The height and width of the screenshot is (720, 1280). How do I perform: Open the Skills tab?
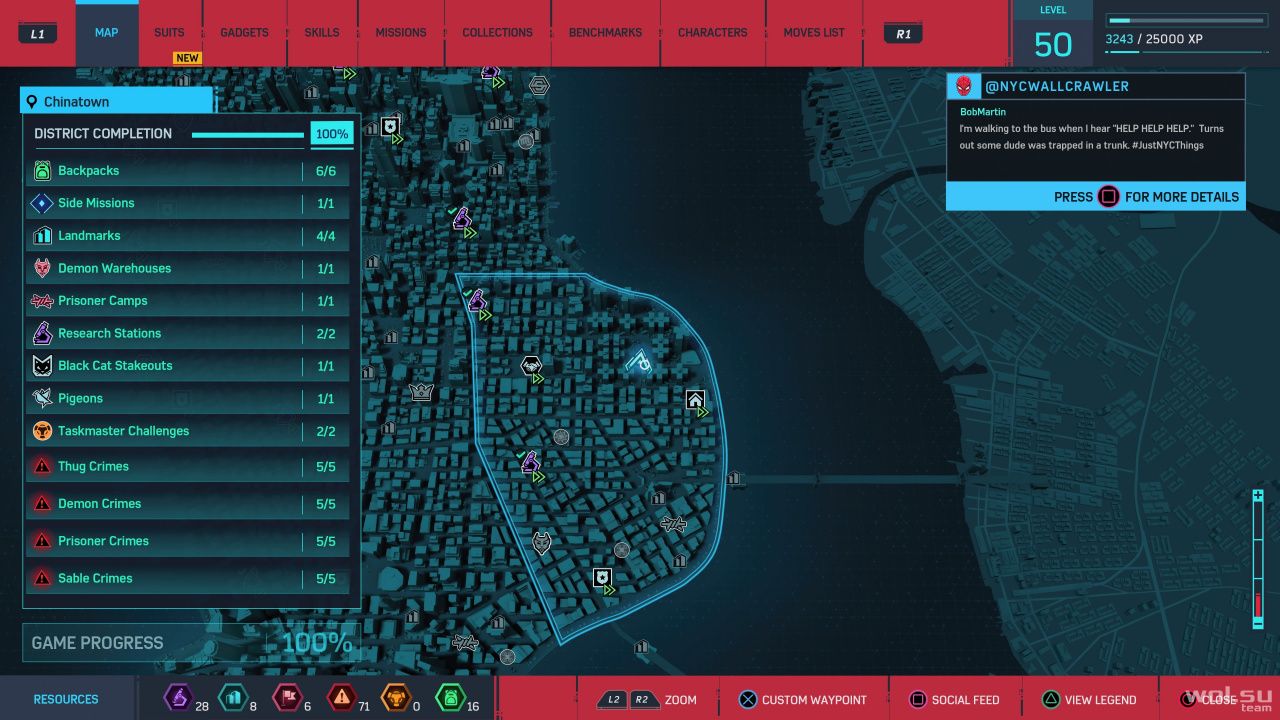point(322,33)
